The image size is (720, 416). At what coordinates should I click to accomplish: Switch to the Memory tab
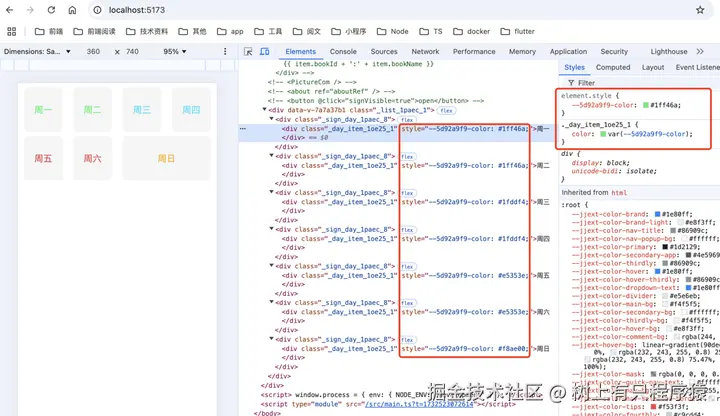point(522,51)
